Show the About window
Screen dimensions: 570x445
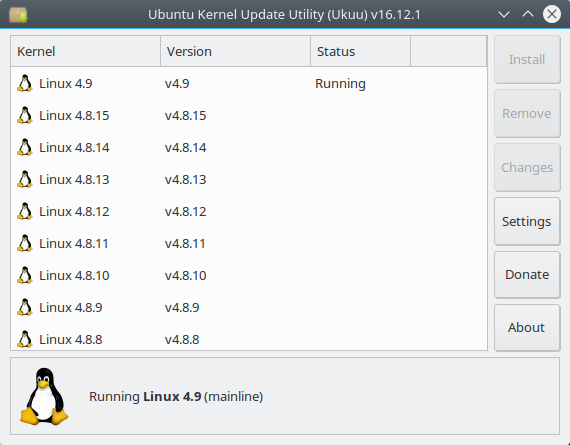tap(527, 328)
